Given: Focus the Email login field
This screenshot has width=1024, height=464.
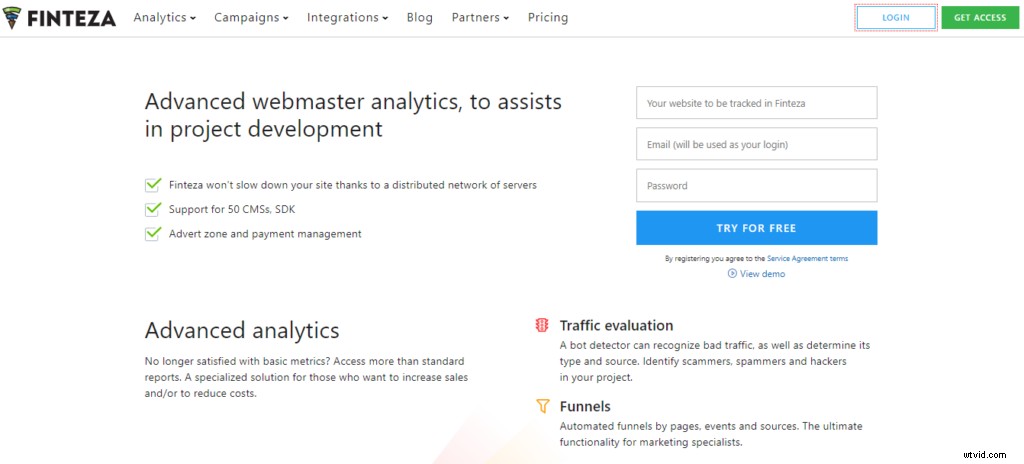Looking at the screenshot, I should click(756, 144).
